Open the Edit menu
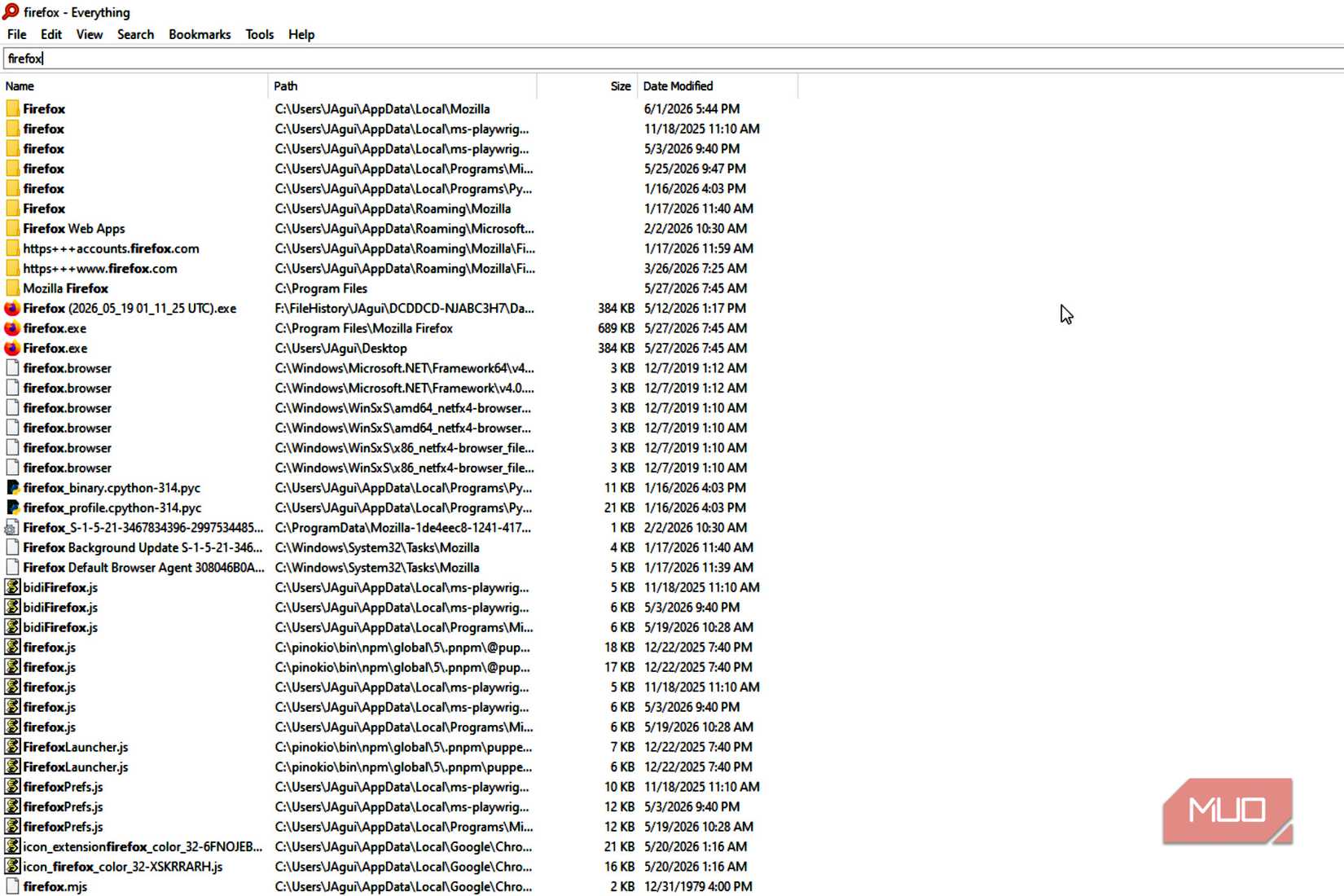 pyautogui.click(x=51, y=34)
